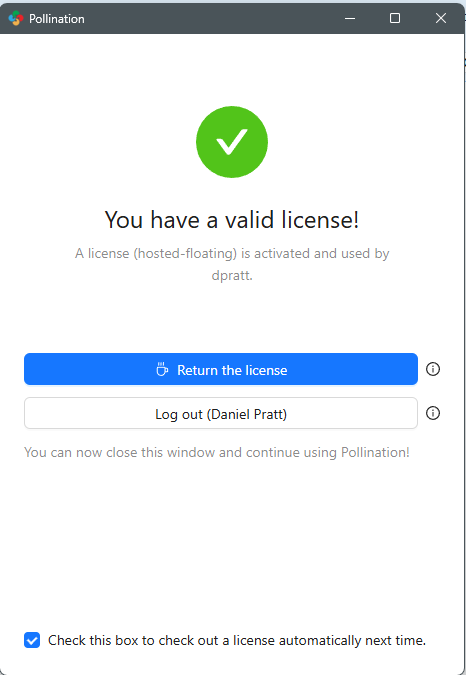The height and width of the screenshot is (675, 466).
Task: Click the green checkmark success circle
Action: [x=232, y=142]
